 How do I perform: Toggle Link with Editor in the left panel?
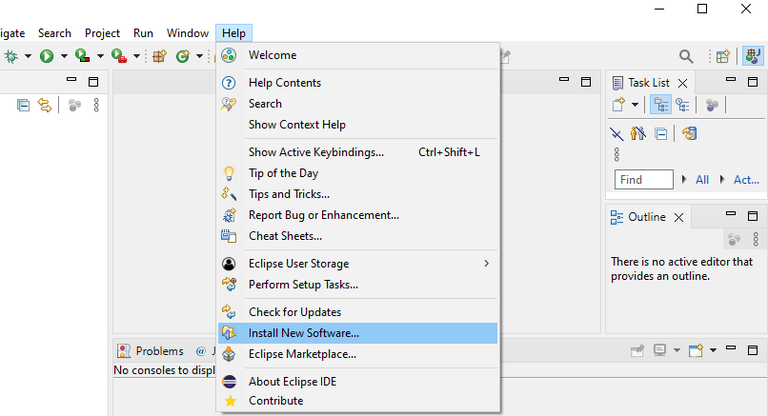coord(45,104)
